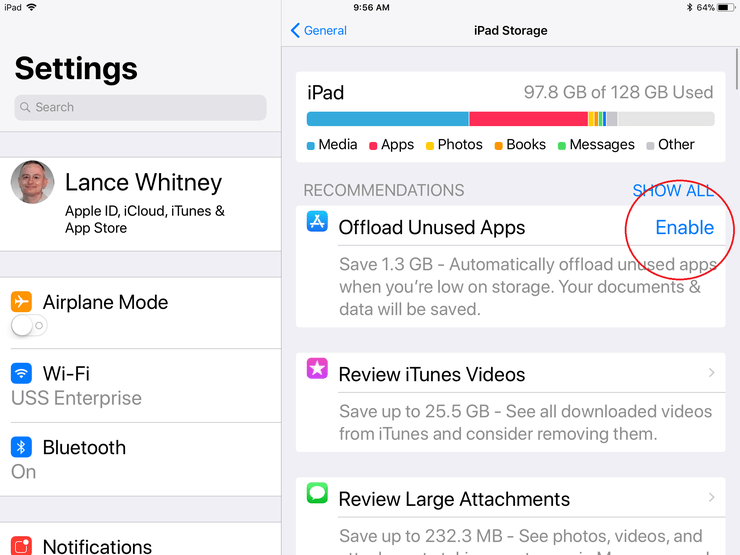Open the Bluetooth settings row

[x=141, y=459]
